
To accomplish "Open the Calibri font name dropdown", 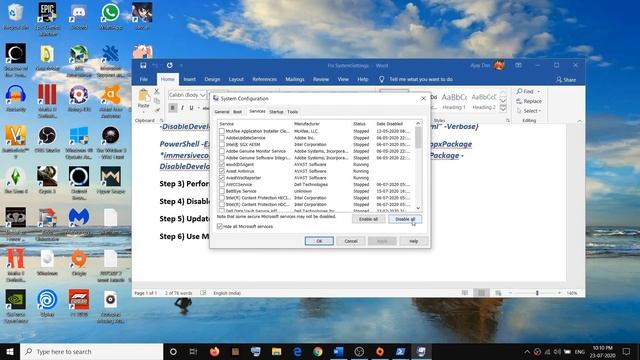I will click(x=202, y=95).
